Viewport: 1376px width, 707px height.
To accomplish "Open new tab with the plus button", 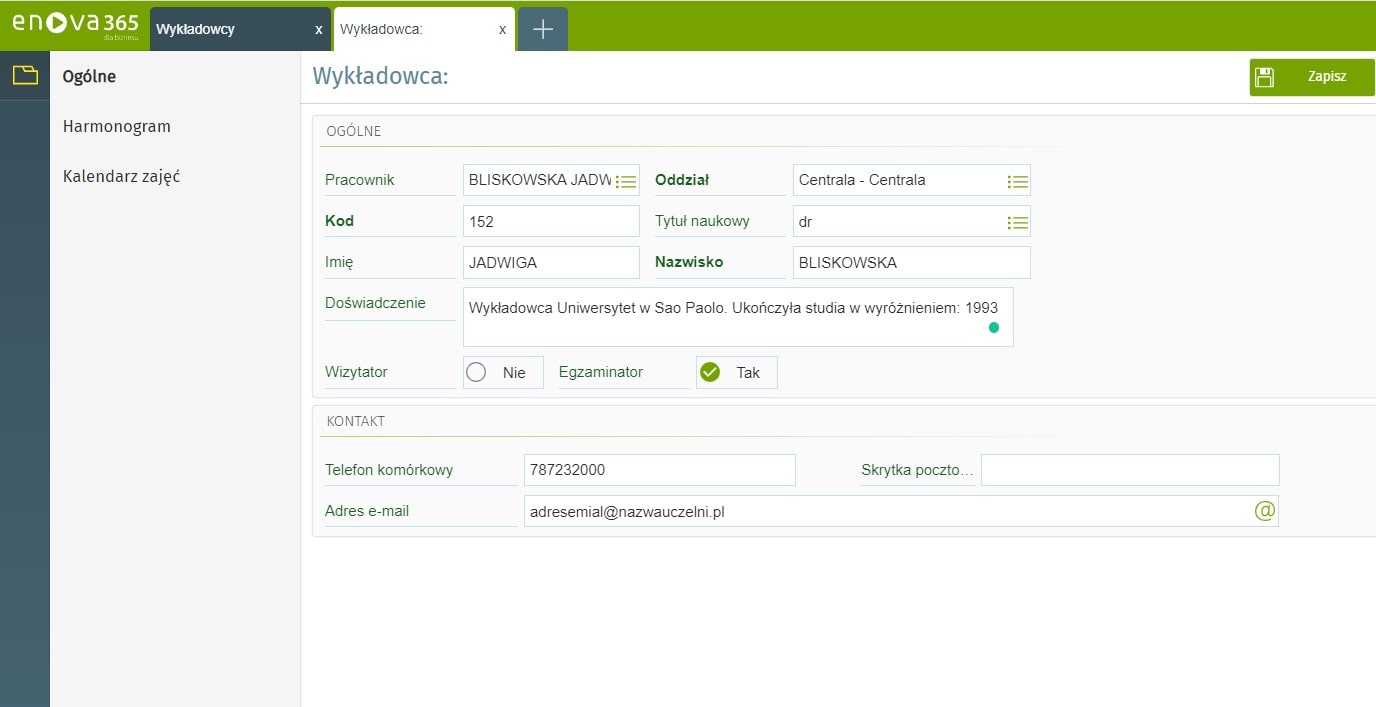I will click(542, 28).
